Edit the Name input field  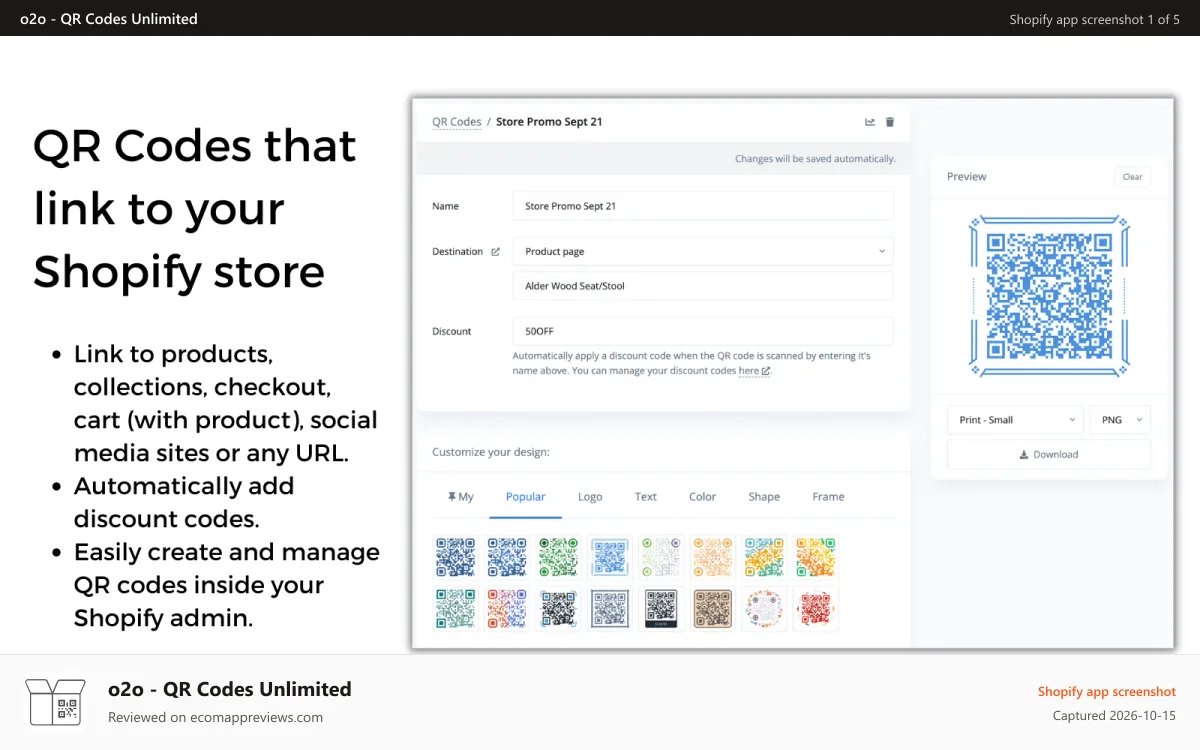[x=703, y=206]
